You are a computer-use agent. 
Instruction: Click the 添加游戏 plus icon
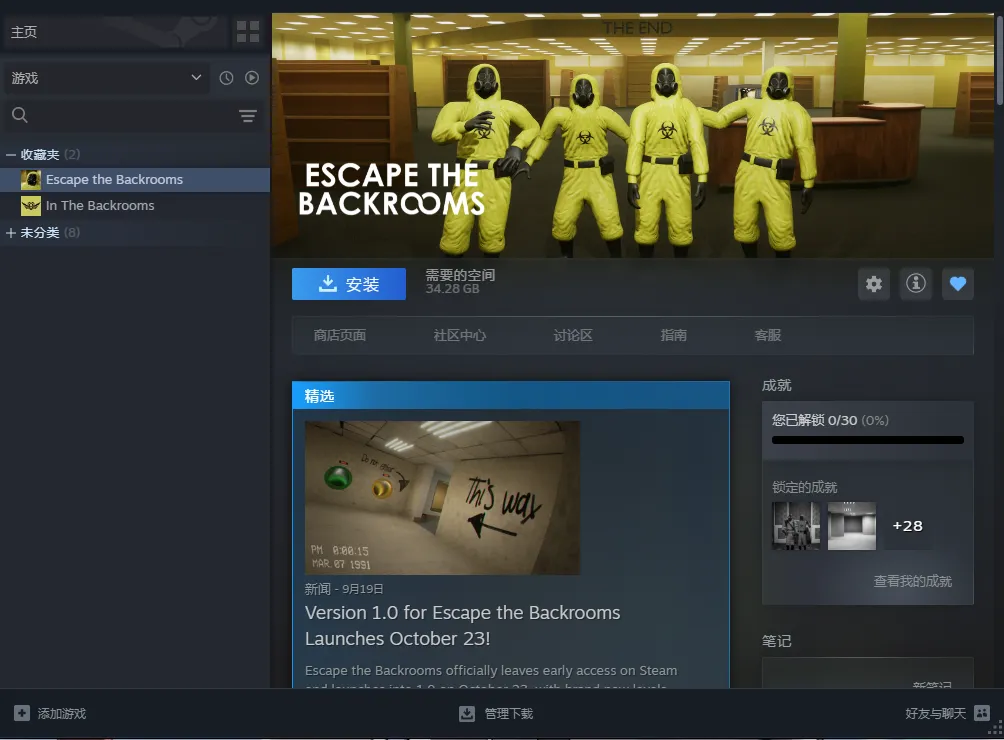(22, 713)
